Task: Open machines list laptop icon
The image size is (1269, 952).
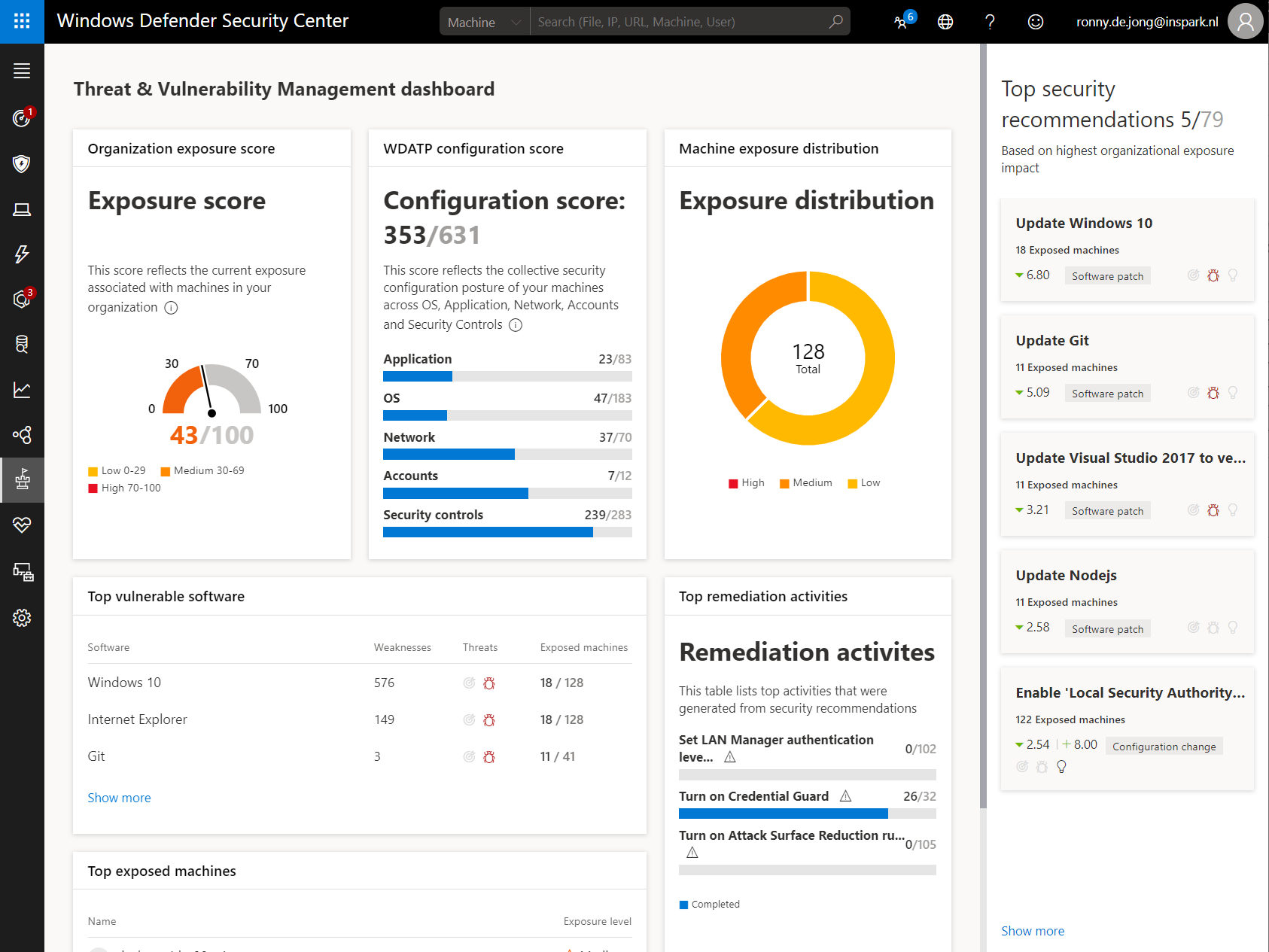Action: point(22,209)
